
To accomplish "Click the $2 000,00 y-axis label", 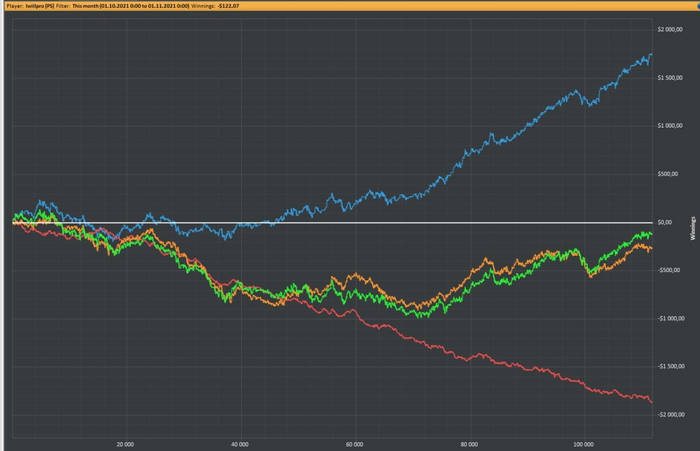I will [670, 29].
